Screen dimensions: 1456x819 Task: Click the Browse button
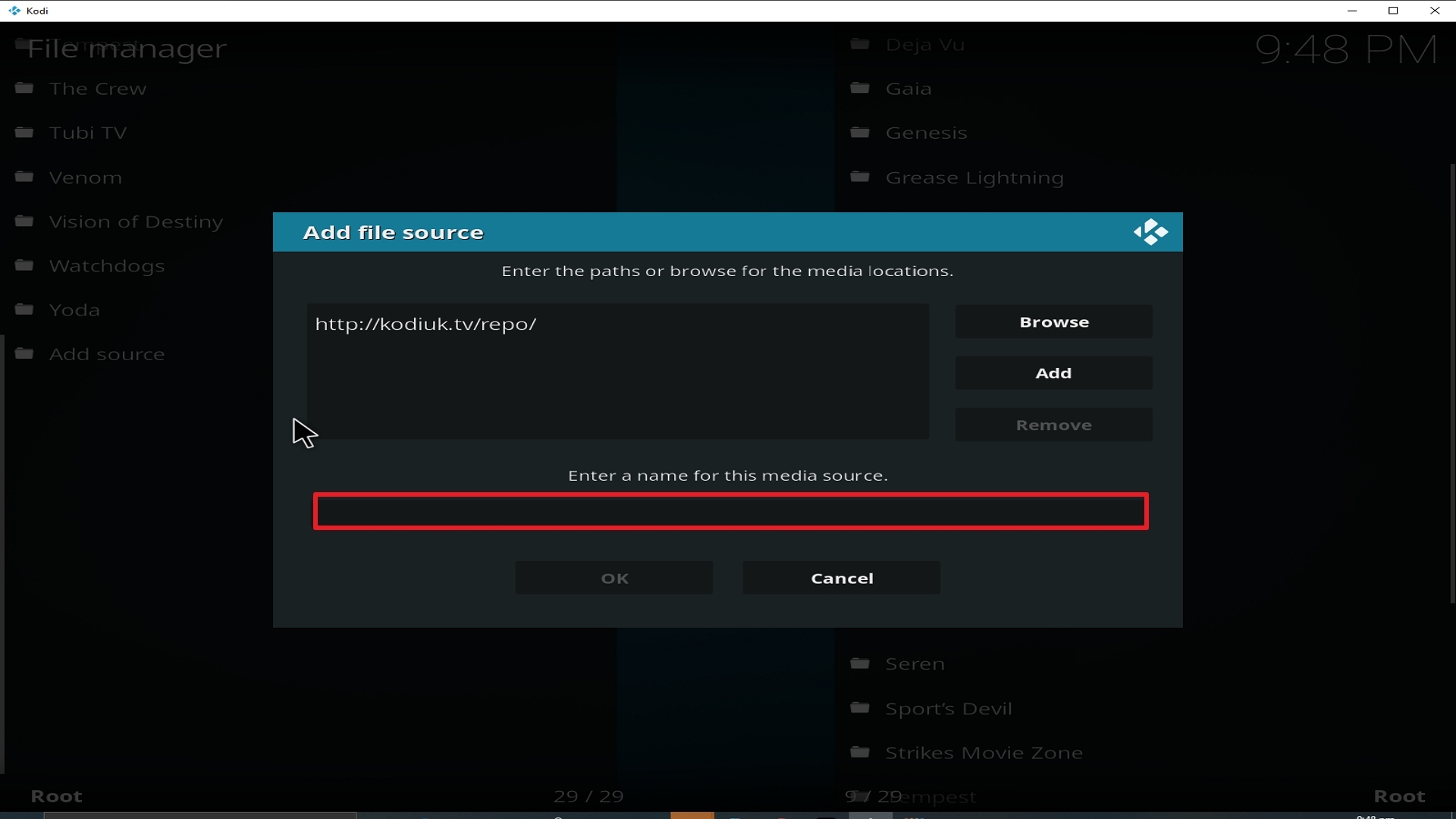pos(1053,322)
